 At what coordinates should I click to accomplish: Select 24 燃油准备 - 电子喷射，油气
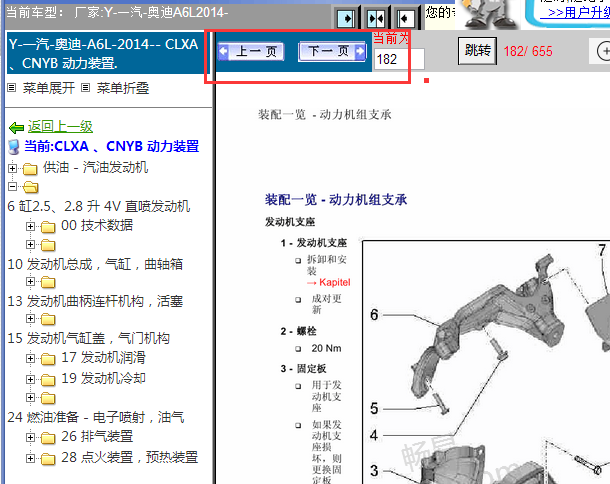pos(96,417)
